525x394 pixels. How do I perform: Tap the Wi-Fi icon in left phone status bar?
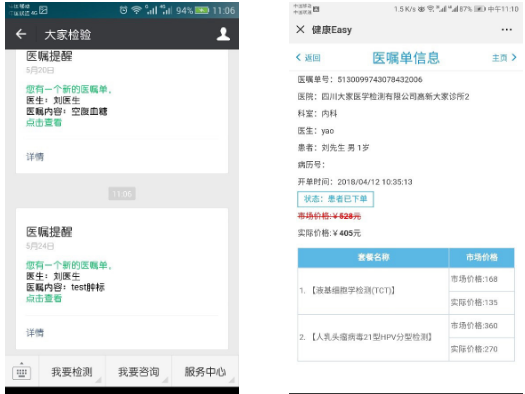point(137,10)
